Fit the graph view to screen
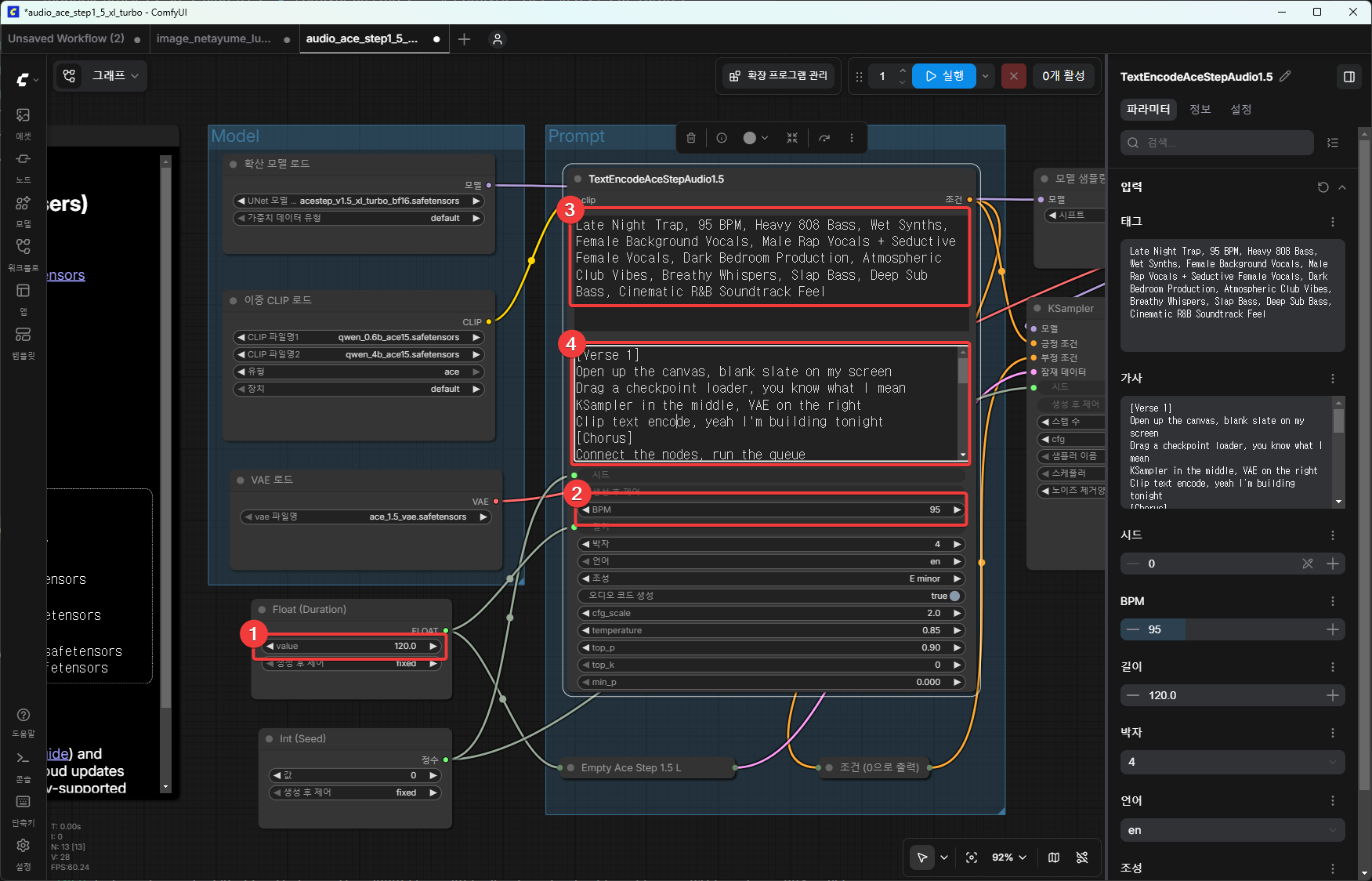The width and height of the screenshot is (1372, 881). (972, 857)
